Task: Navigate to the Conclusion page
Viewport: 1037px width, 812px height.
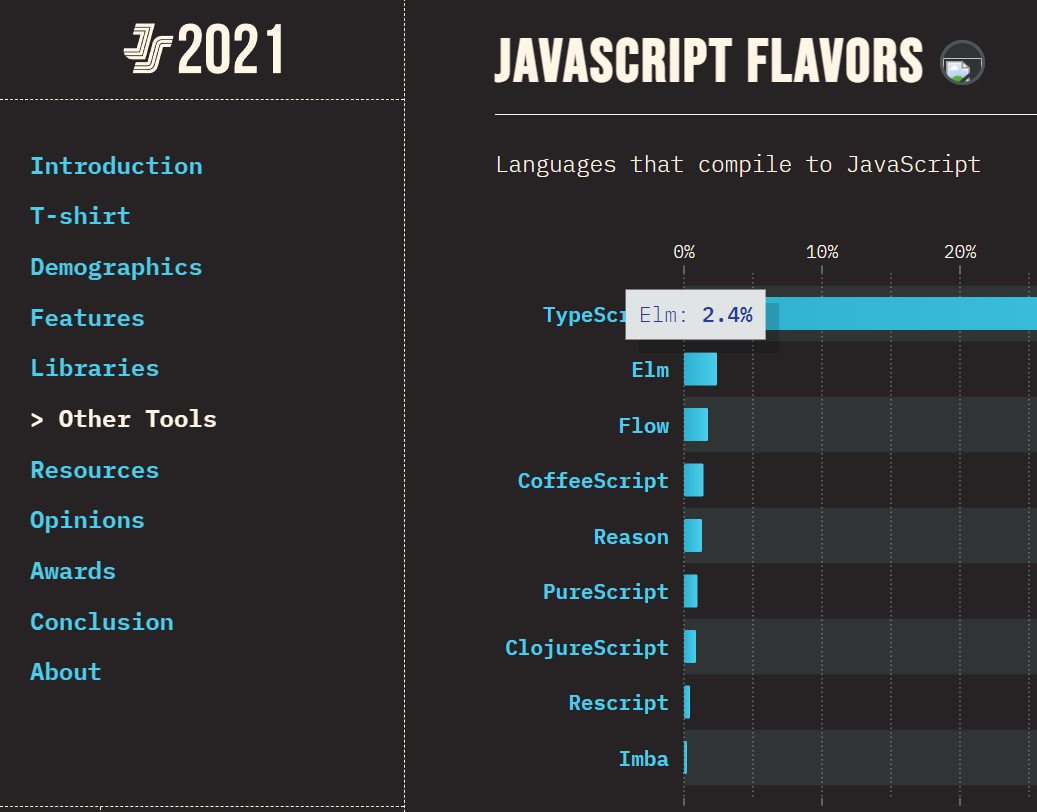Action: pos(102,622)
